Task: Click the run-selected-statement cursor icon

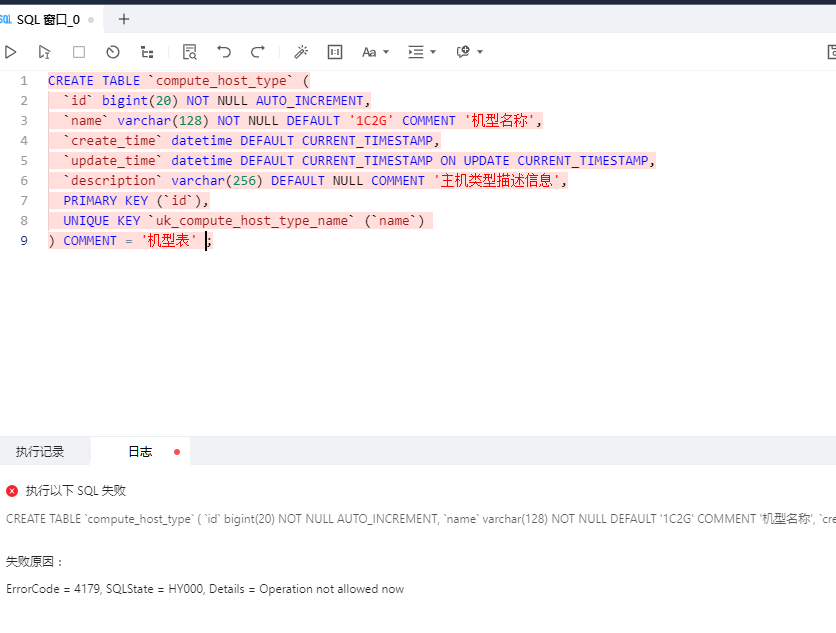Action: pos(44,52)
